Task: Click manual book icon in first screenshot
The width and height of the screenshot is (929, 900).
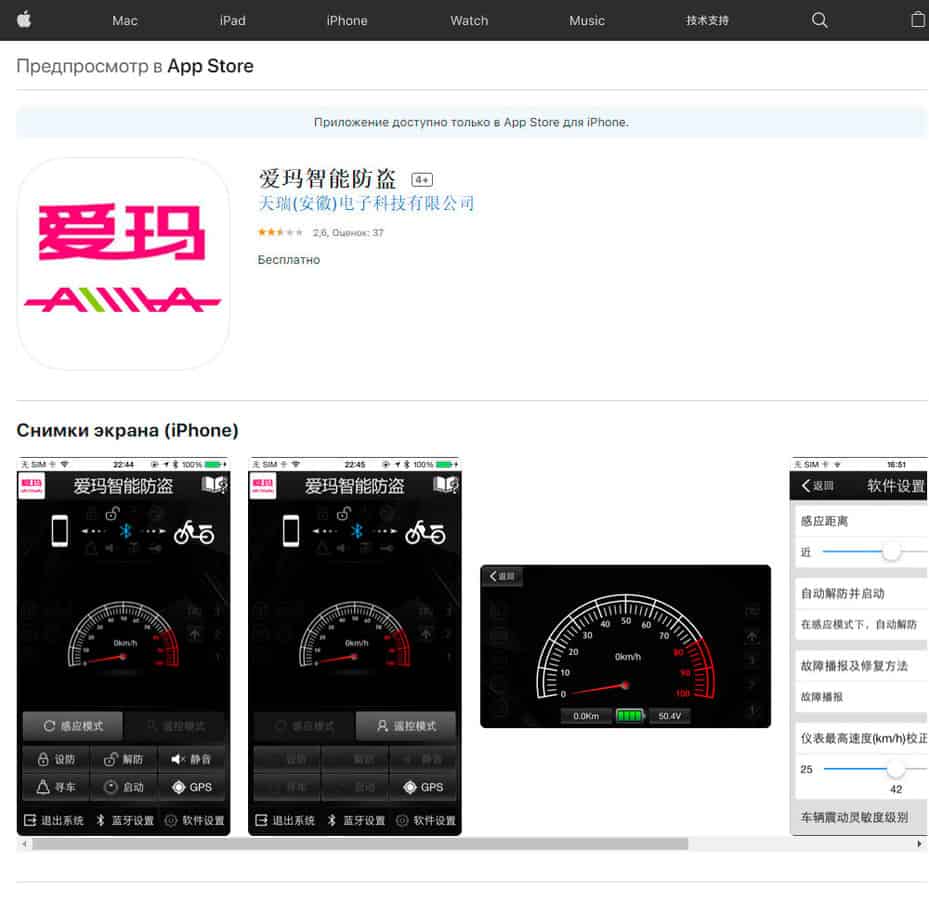Action: [x=214, y=485]
